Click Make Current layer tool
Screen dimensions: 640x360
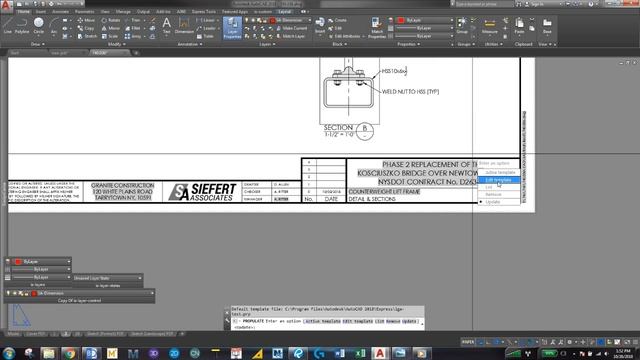coord(291,28)
